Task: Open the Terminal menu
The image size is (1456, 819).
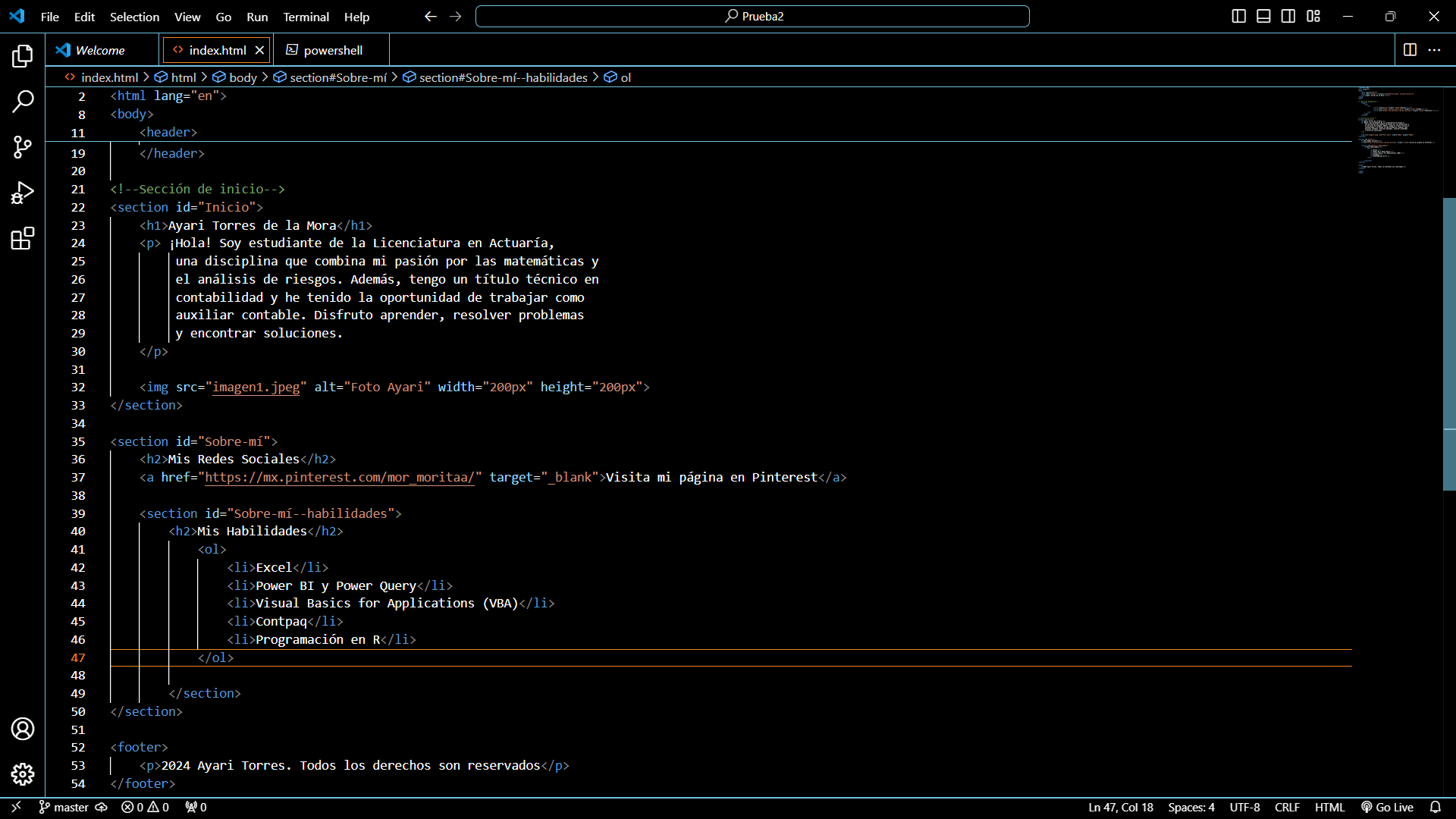Action: 306,17
